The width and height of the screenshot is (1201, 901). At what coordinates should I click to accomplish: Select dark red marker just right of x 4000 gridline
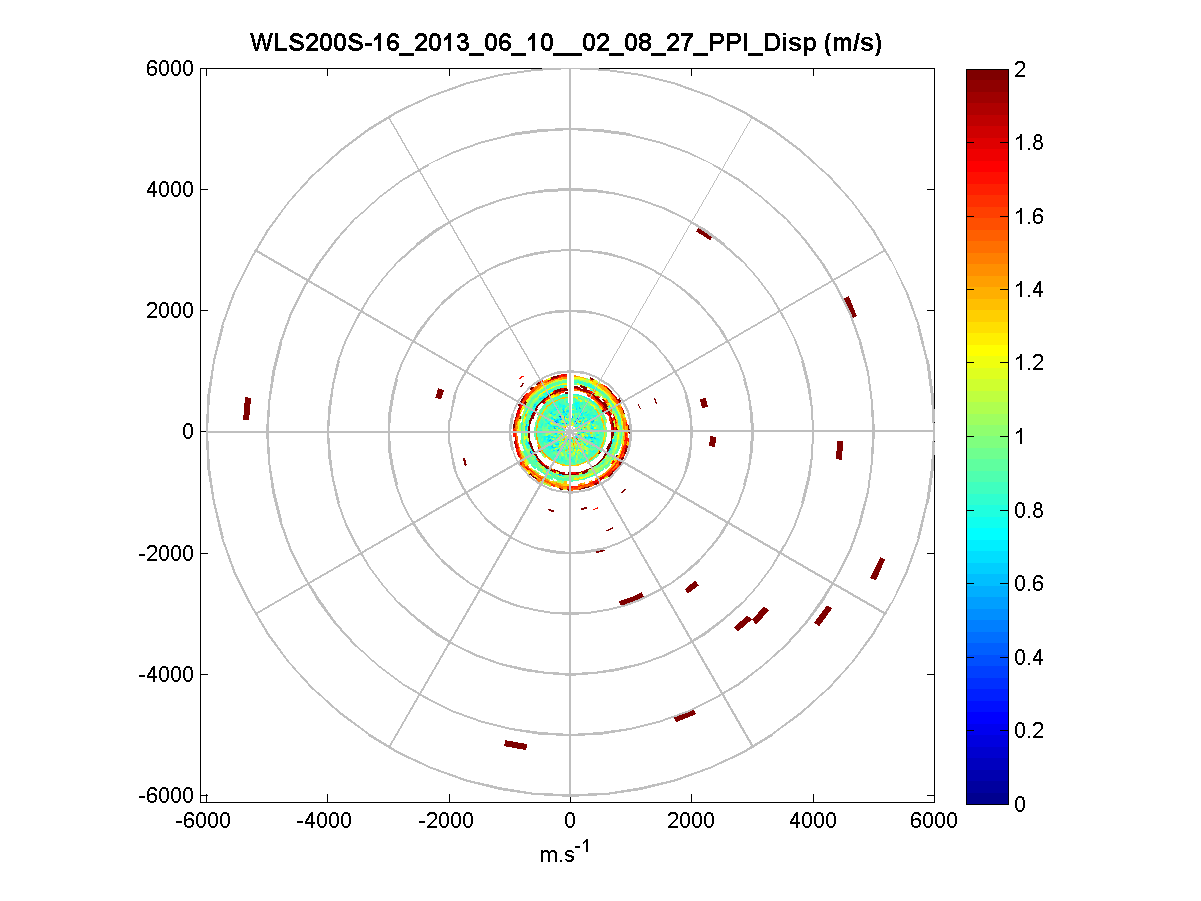click(x=839, y=450)
